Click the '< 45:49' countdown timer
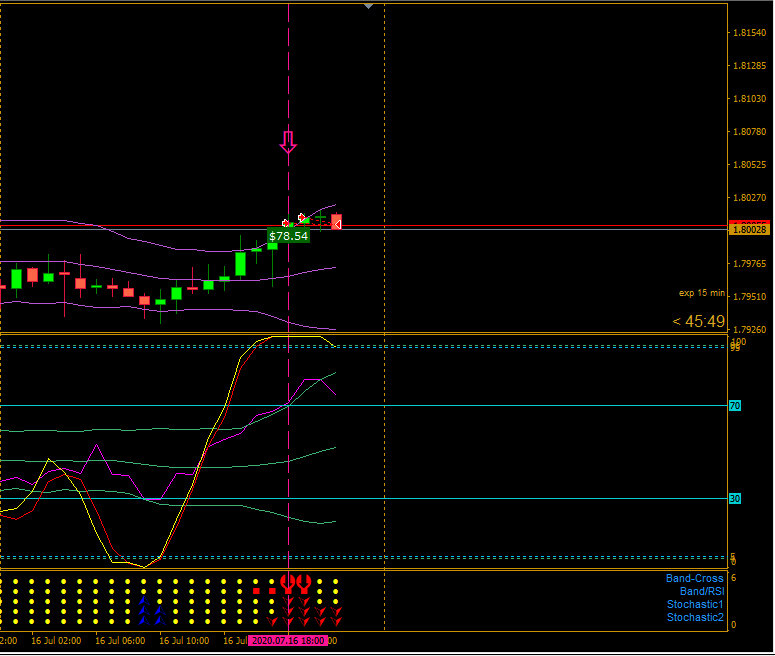Screen dimensions: 775x656 pyautogui.click(x=699, y=322)
